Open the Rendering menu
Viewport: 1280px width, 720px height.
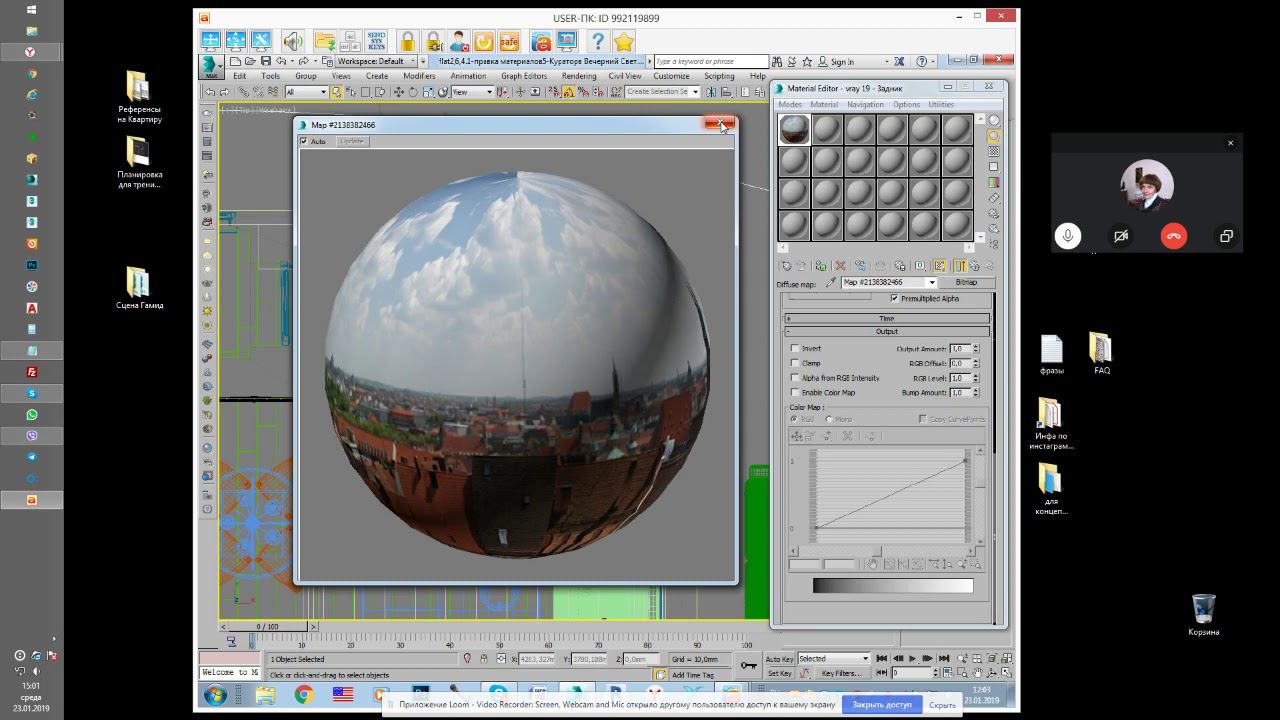(579, 76)
